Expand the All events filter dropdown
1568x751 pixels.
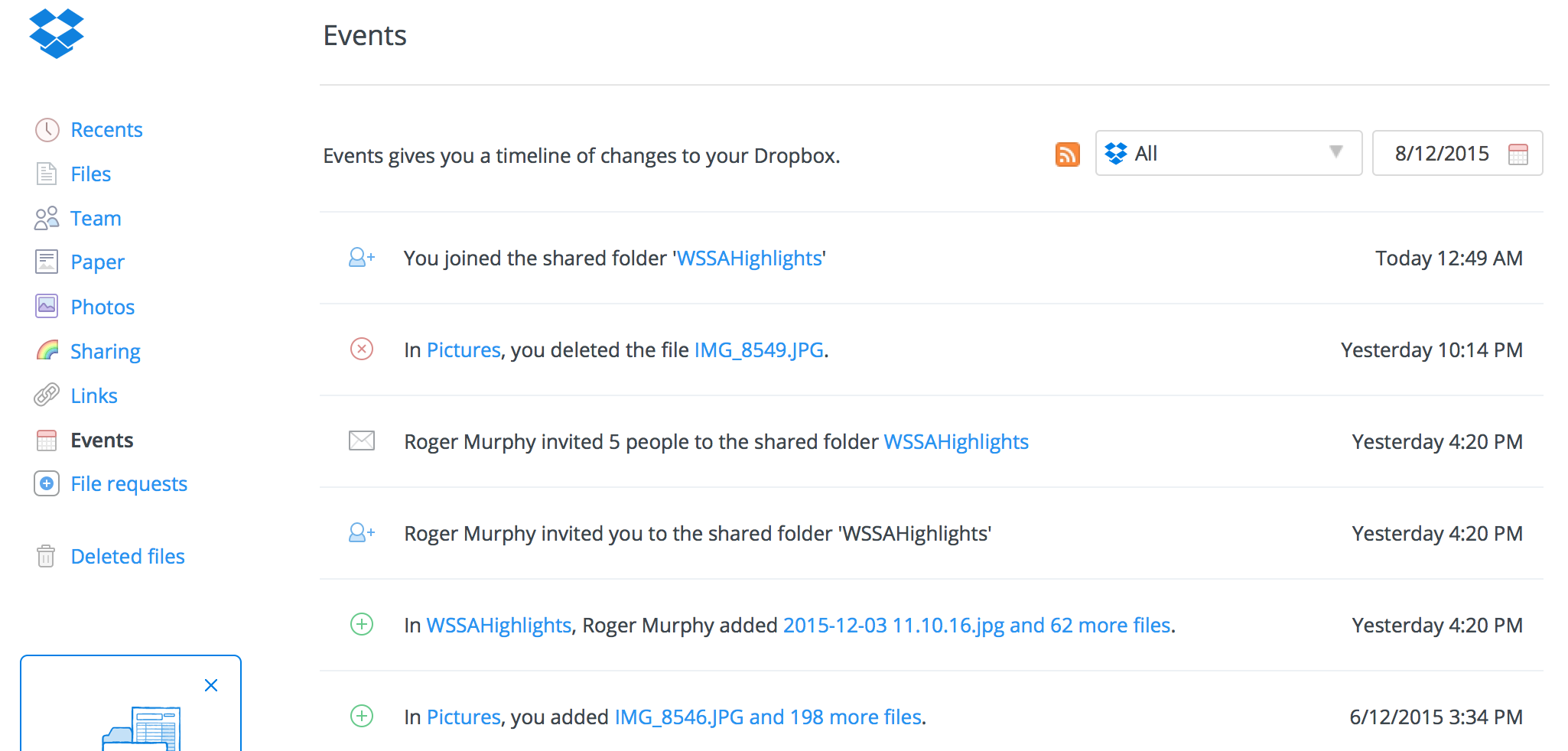[x=1228, y=154]
